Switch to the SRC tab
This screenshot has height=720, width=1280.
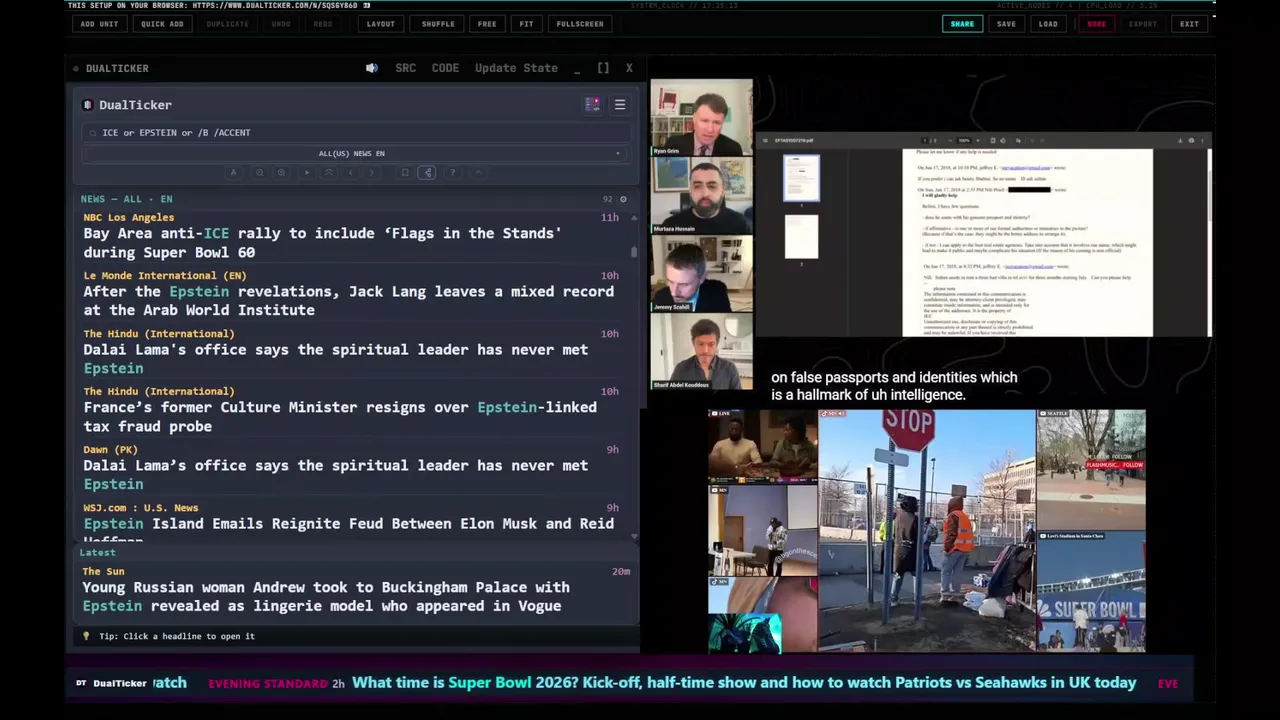click(405, 68)
